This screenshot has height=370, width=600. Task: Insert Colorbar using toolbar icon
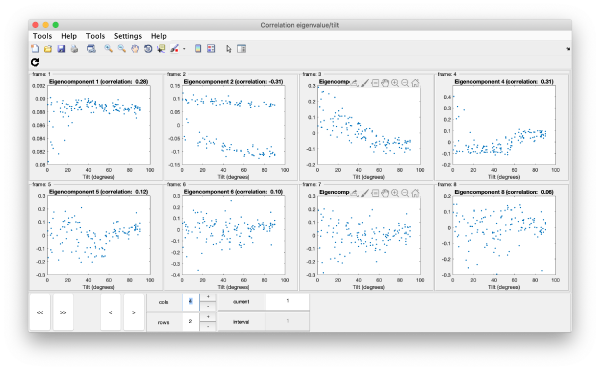click(x=198, y=49)
